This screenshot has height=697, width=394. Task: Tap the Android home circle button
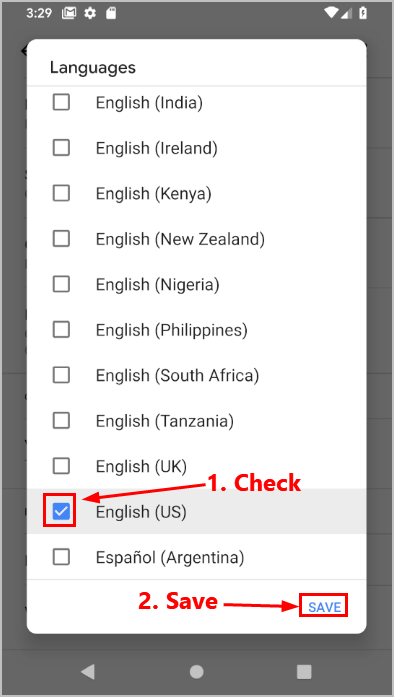tap(197, 672)
